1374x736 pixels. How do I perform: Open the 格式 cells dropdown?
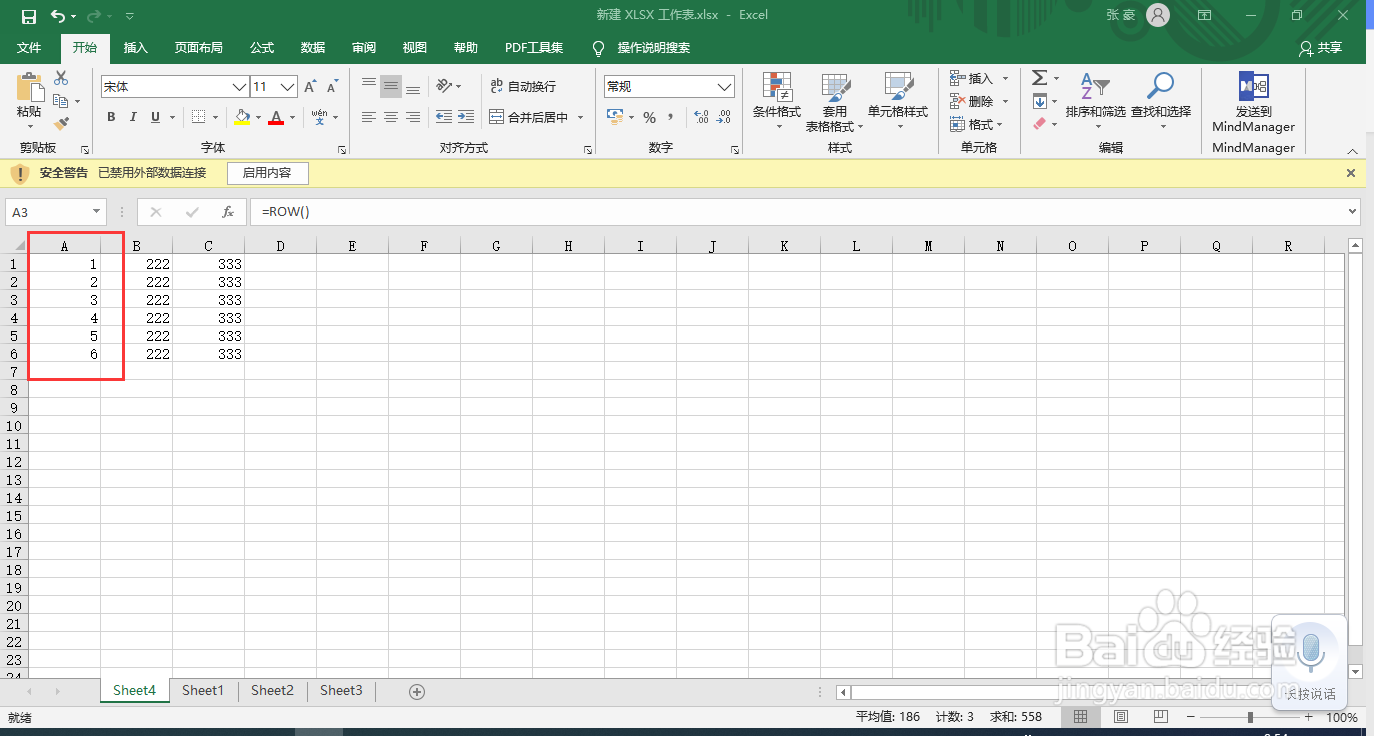point(974,124)
